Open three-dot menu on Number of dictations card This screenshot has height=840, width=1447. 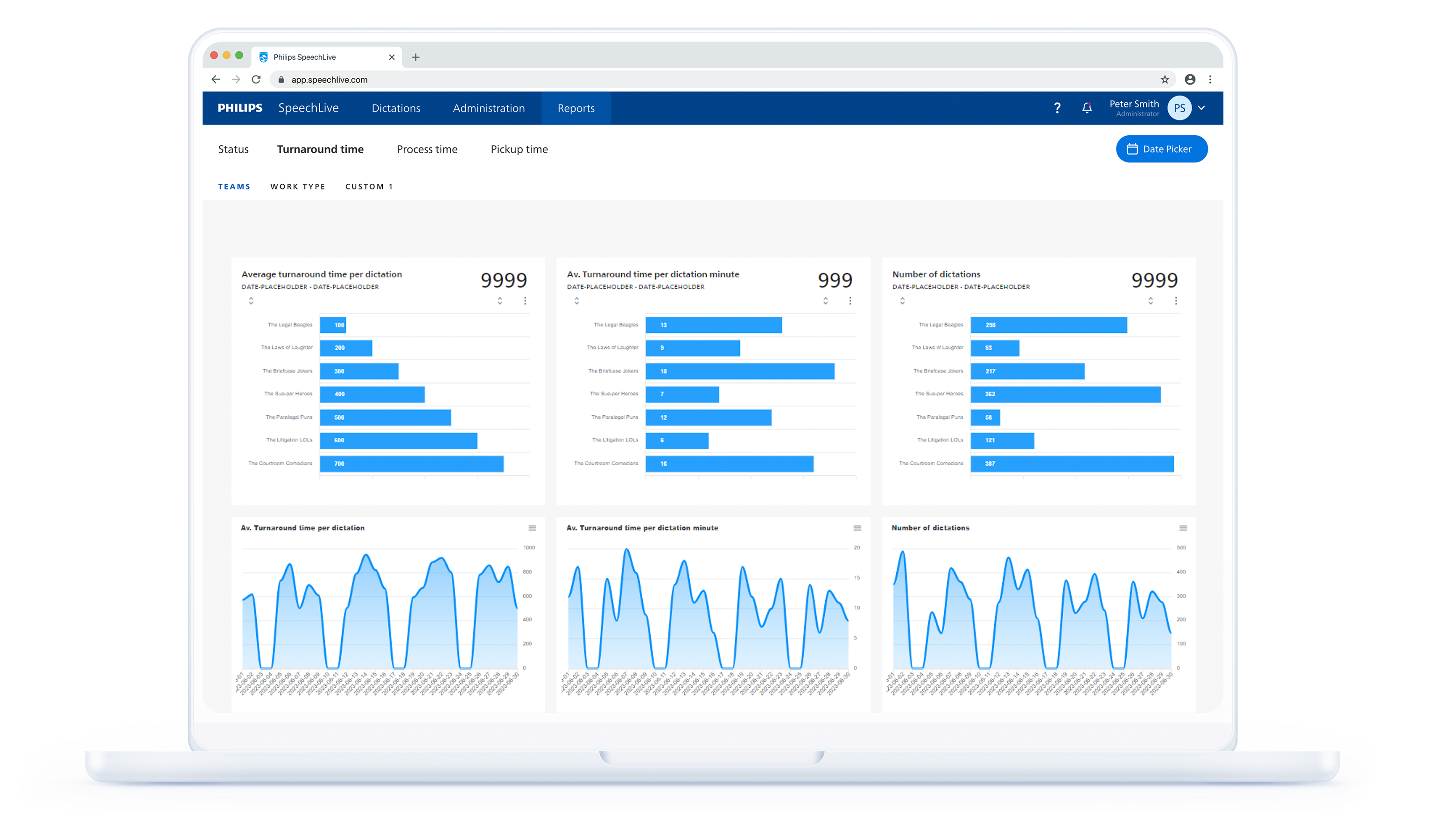pyautogui.click(x=1175, y=301)
